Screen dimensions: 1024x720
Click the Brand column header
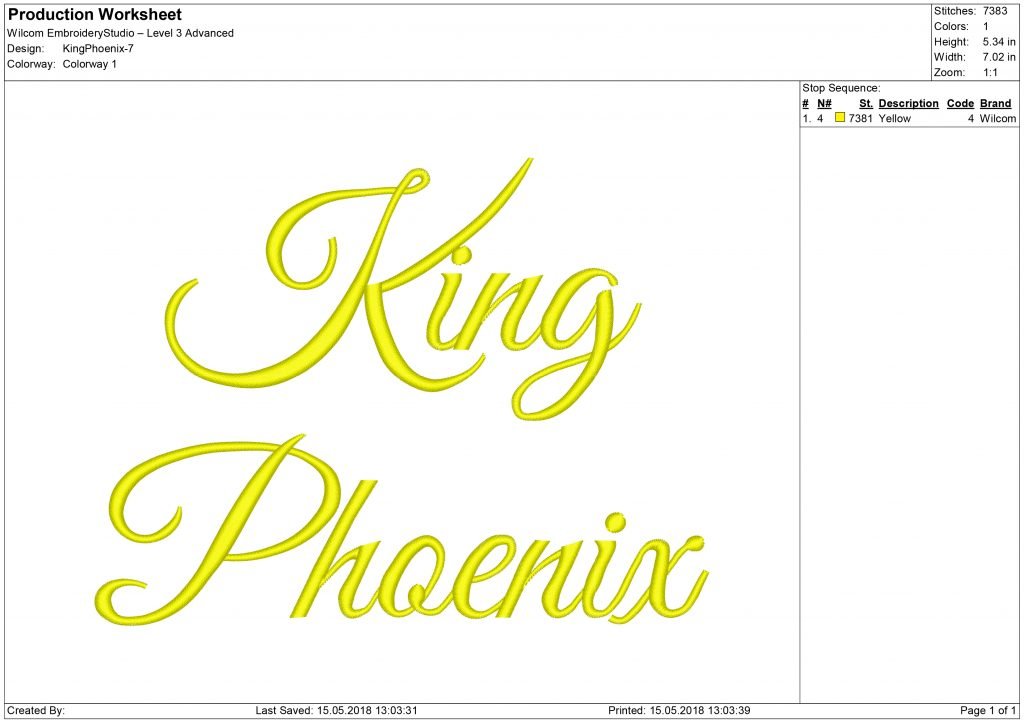pyautogui.click(x=996, y=103)
